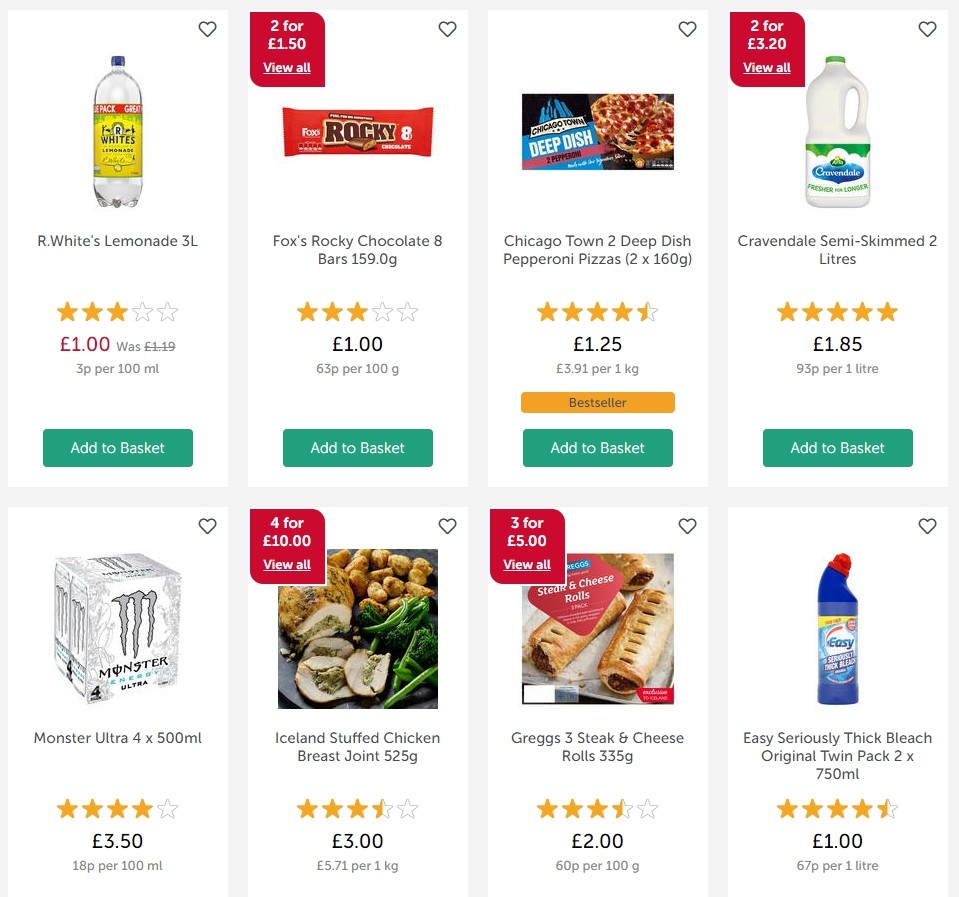View all items in the 2 for £1.50 offer

click(286, 67)
